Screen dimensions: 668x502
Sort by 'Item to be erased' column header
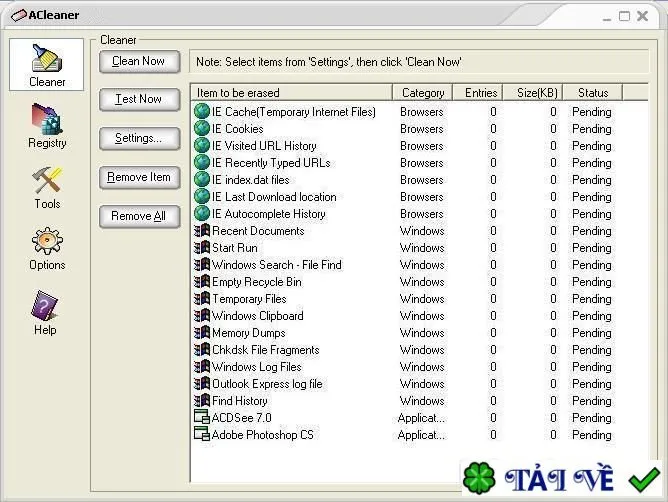(x=291, y=92)
